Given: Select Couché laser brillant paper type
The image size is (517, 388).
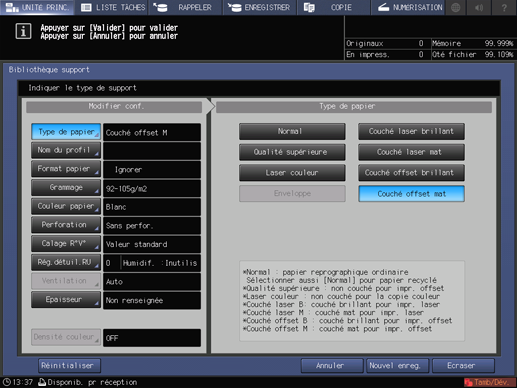Looking at the screenshot, I should point(411,132).
